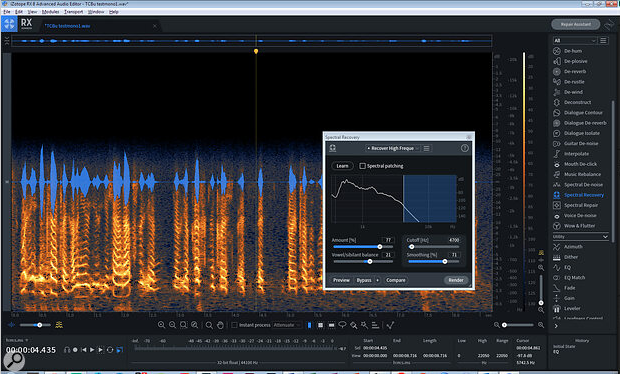Toggle the yellow spectrogram view icon beside the balance slider
The image size is (620, 374).
pos(59,325)
